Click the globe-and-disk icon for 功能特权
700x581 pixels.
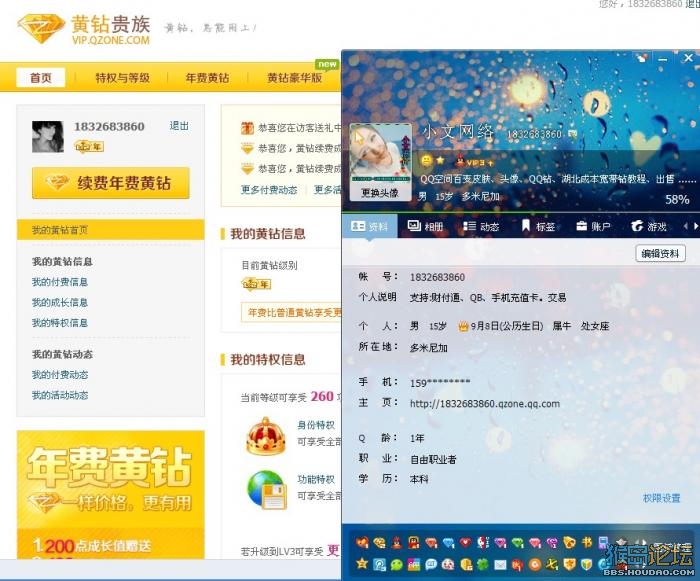click(x=267, y=490)
